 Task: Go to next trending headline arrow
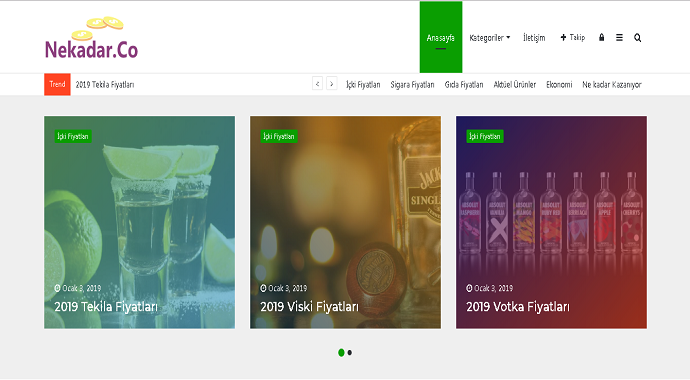point(332,84)
